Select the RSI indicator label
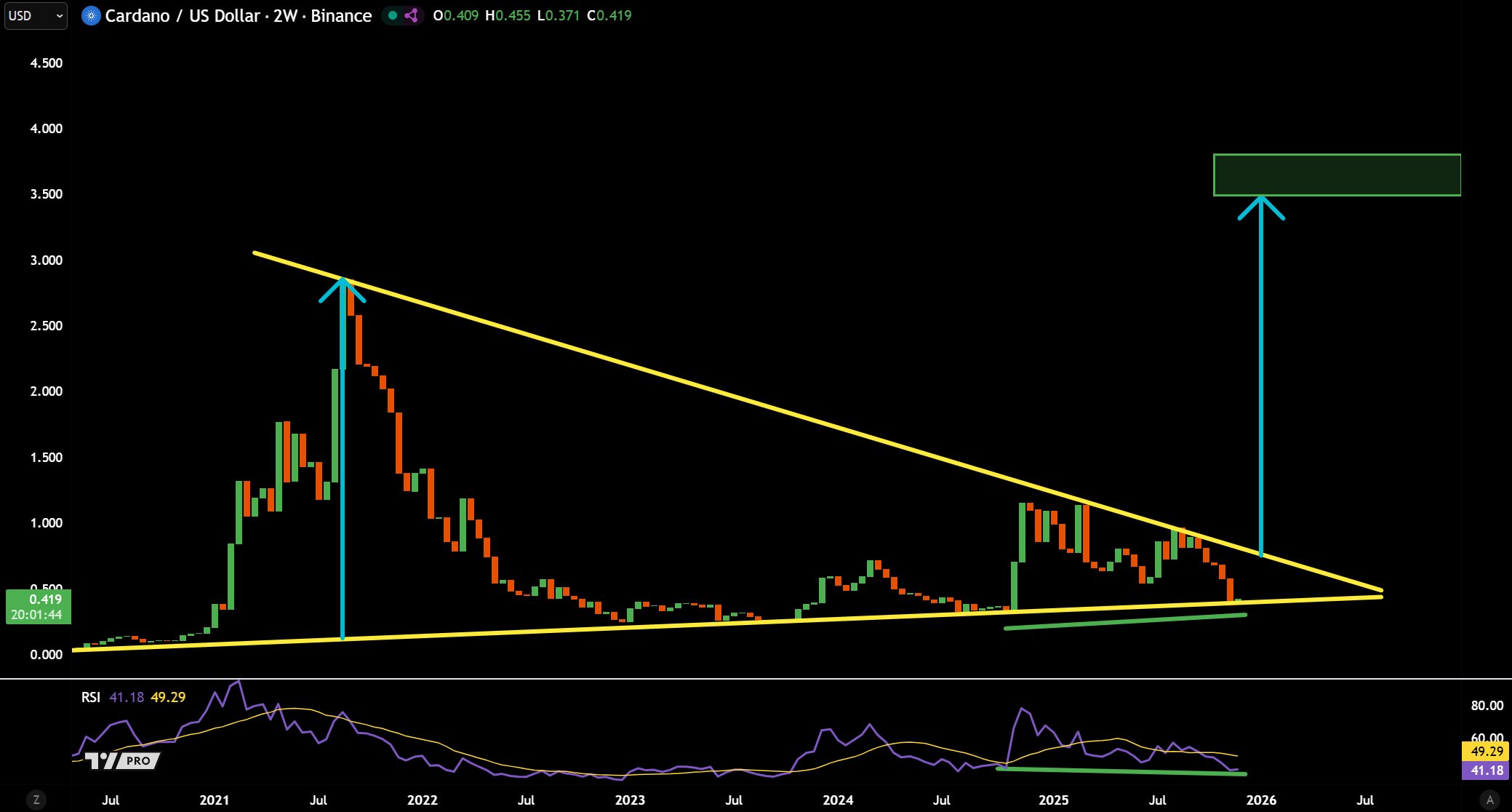Screen dimensions: 1512x812 click(x=92, y=696)
